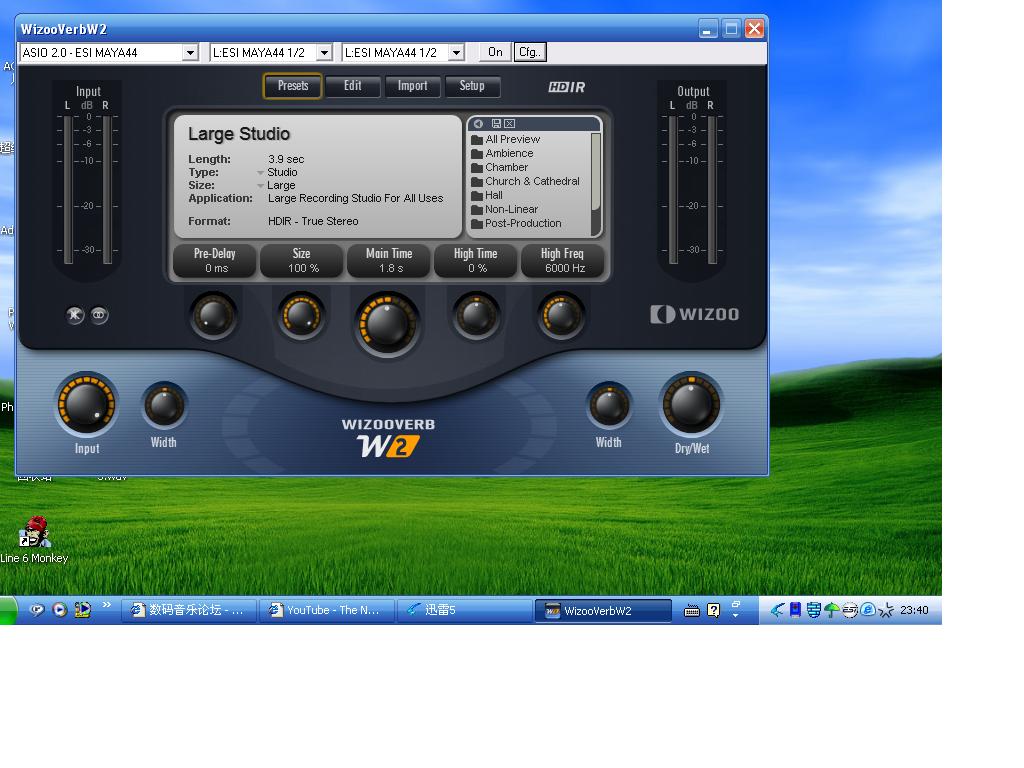
Task: Open the Type dropdown arrow next to Studio
Action: pos(261,173)
